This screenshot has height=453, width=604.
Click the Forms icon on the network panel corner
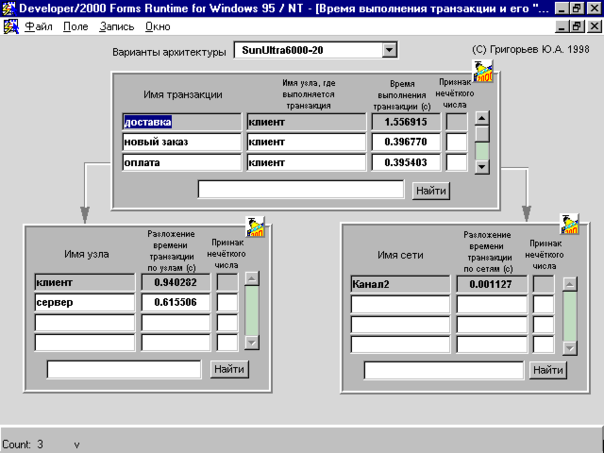pos(569,224)
